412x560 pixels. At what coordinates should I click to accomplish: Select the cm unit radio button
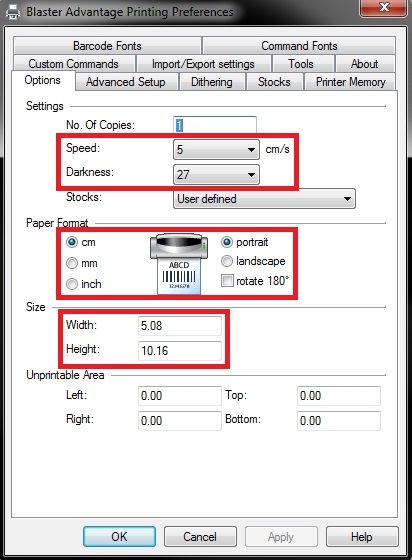(72, 242)
